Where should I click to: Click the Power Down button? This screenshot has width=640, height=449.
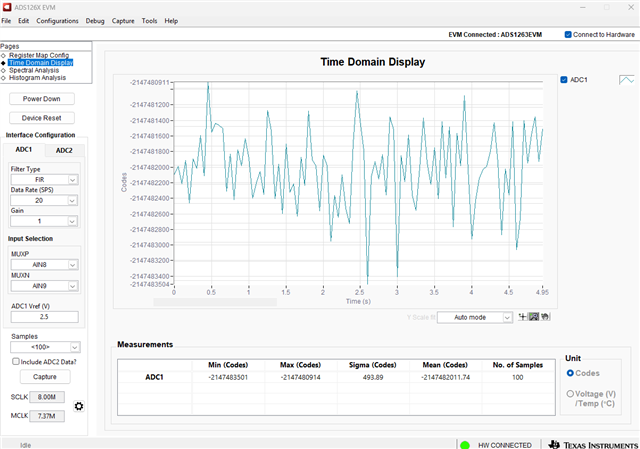point(42,99)
